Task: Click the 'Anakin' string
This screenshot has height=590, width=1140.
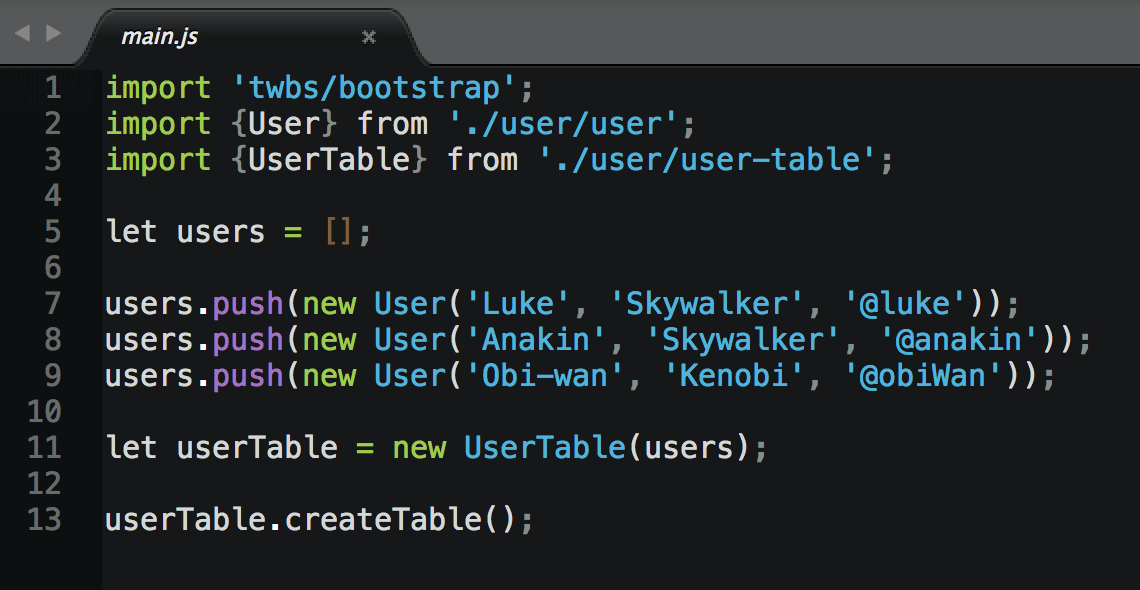Action: (534, 340)
